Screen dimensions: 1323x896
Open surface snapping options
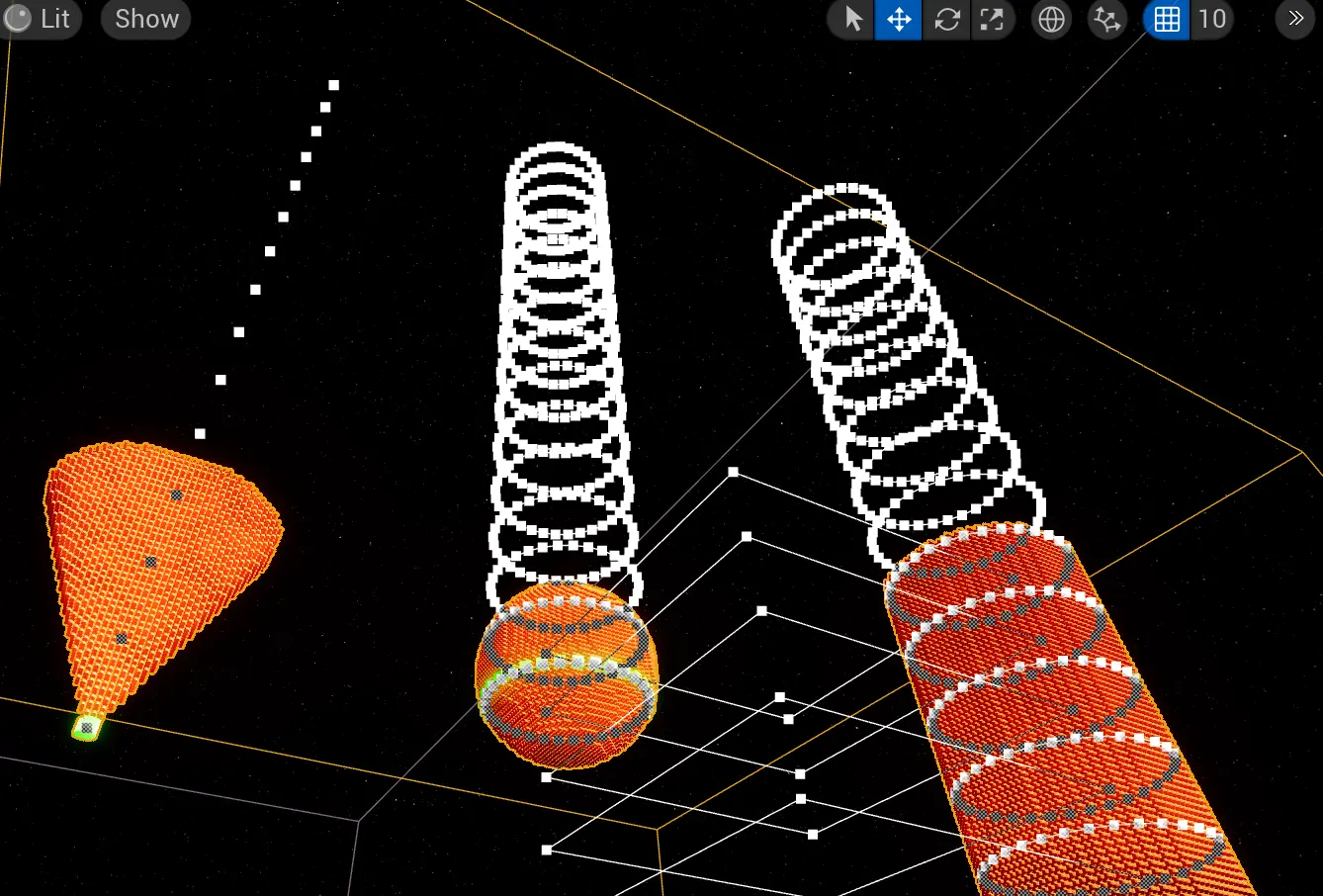[1106, 20]
